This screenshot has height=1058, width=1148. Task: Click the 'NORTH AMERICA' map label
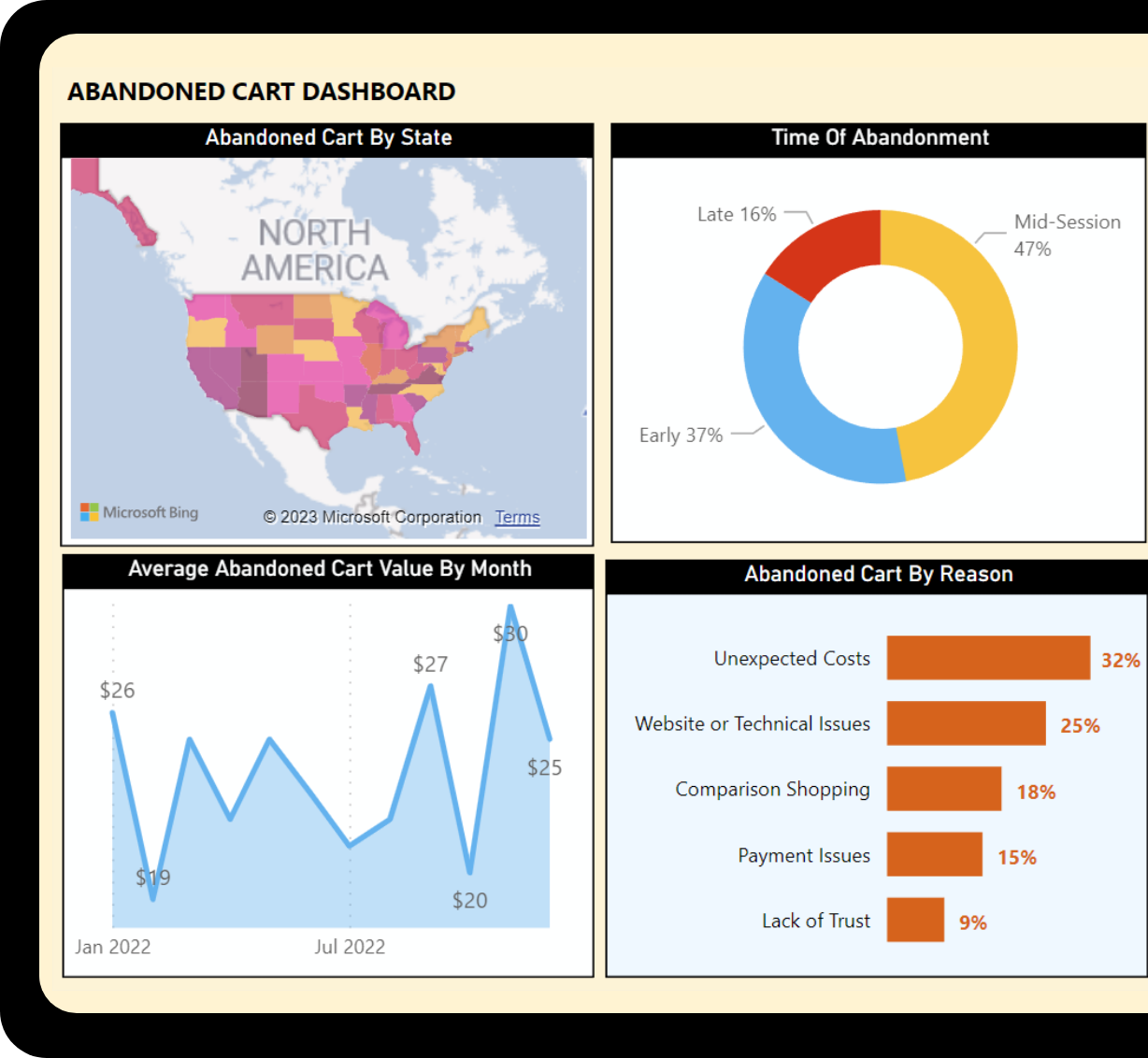coord(315,250)
